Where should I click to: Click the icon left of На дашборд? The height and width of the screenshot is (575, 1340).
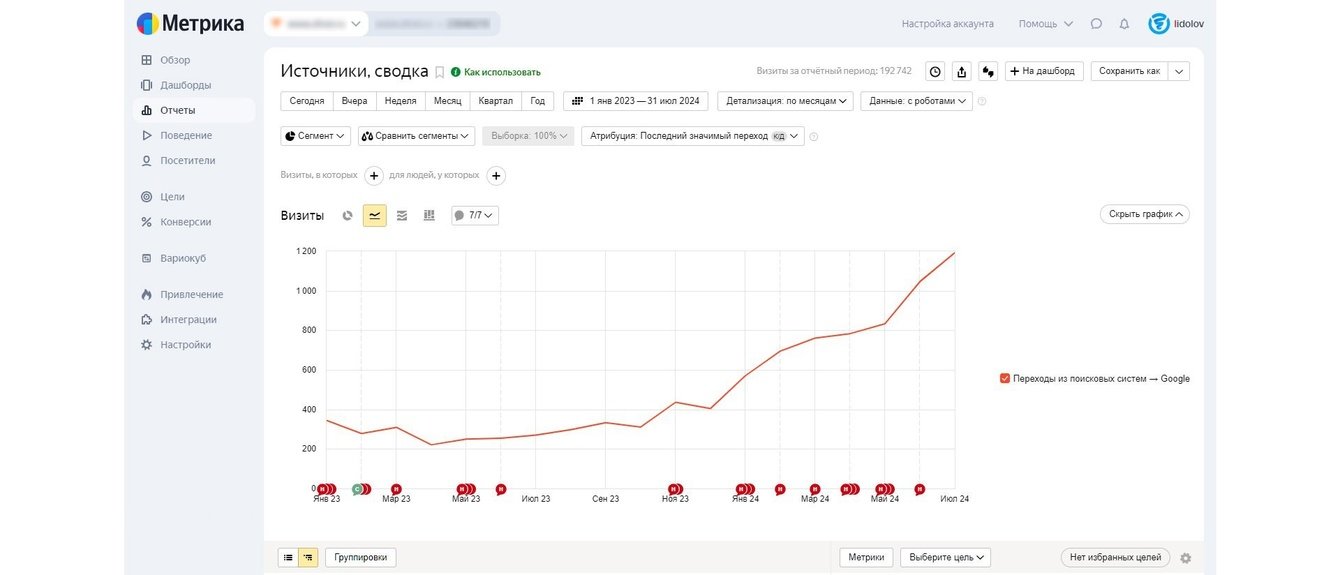[x=988, y=71]
